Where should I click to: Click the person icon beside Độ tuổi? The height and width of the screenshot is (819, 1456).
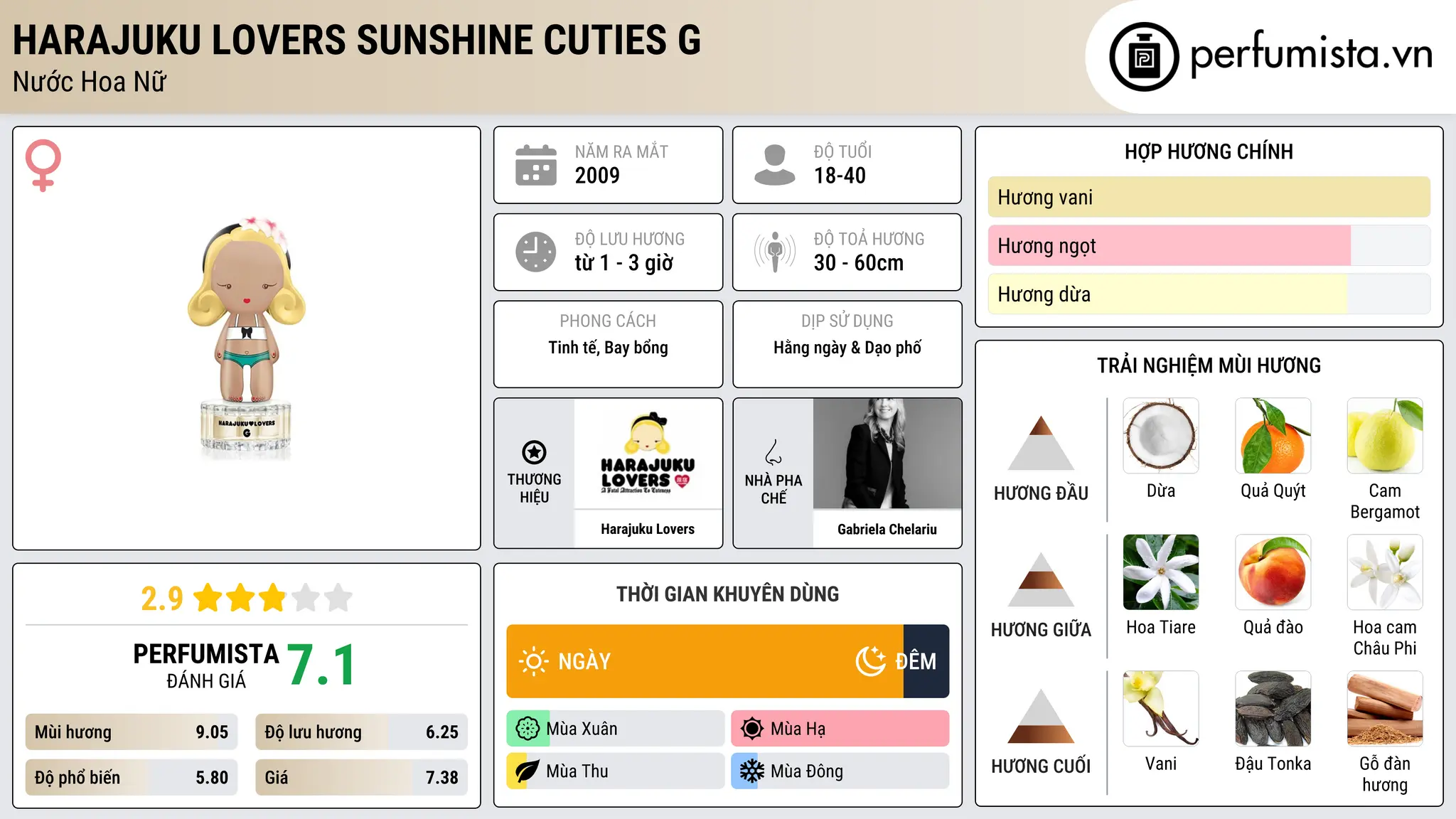pos(774,165)
